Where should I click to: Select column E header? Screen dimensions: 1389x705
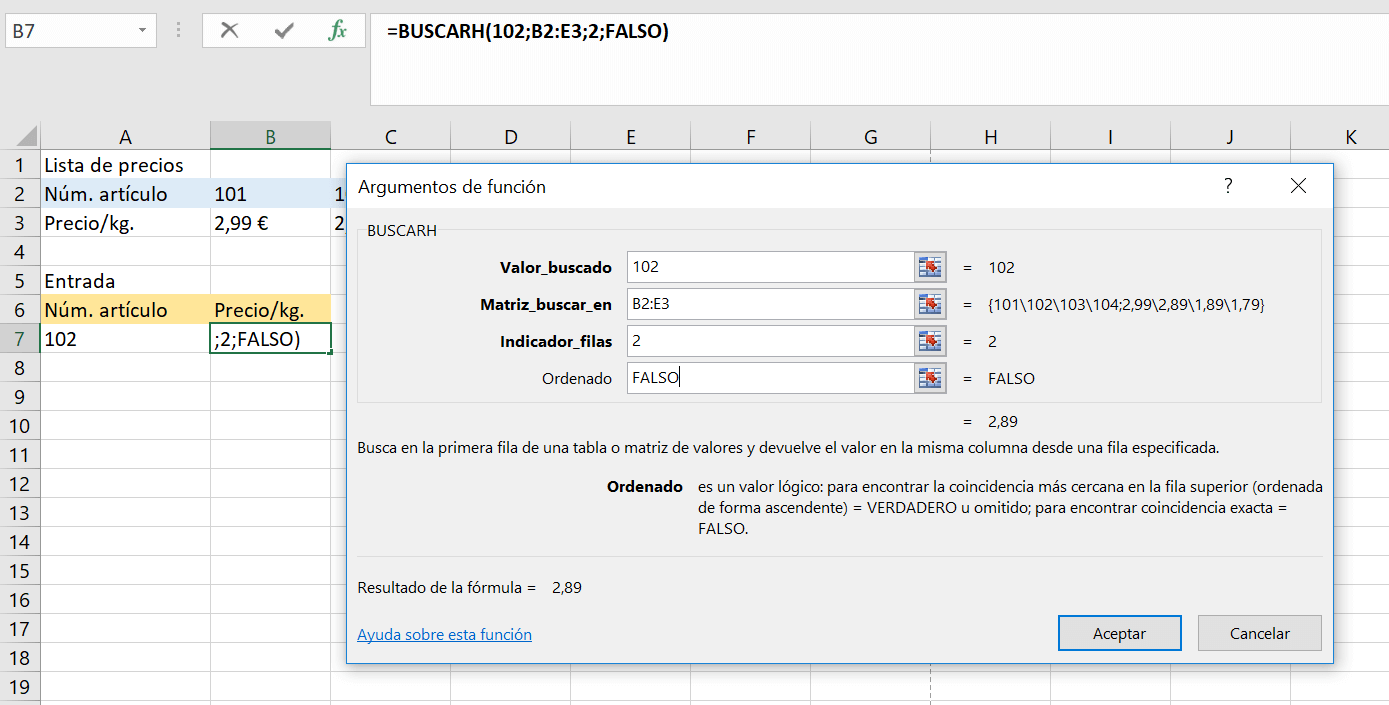tap(630, 137)
